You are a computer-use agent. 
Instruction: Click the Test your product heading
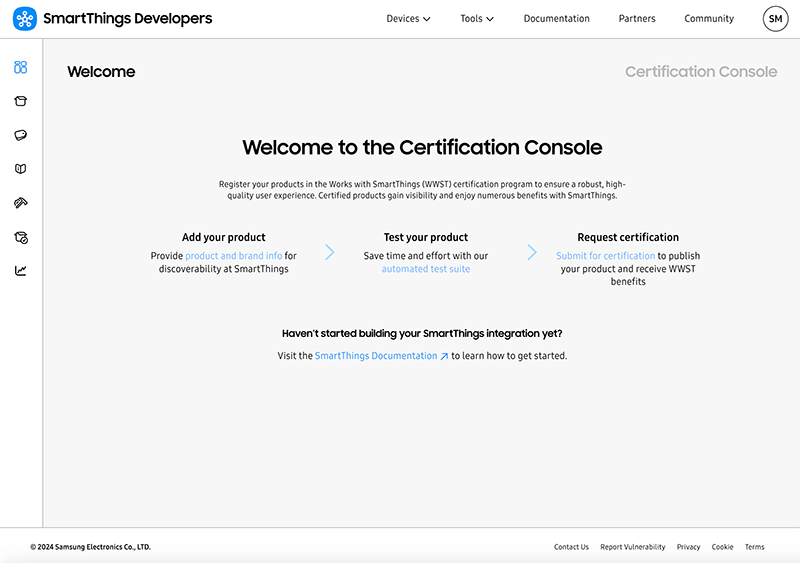pos(426,237)
